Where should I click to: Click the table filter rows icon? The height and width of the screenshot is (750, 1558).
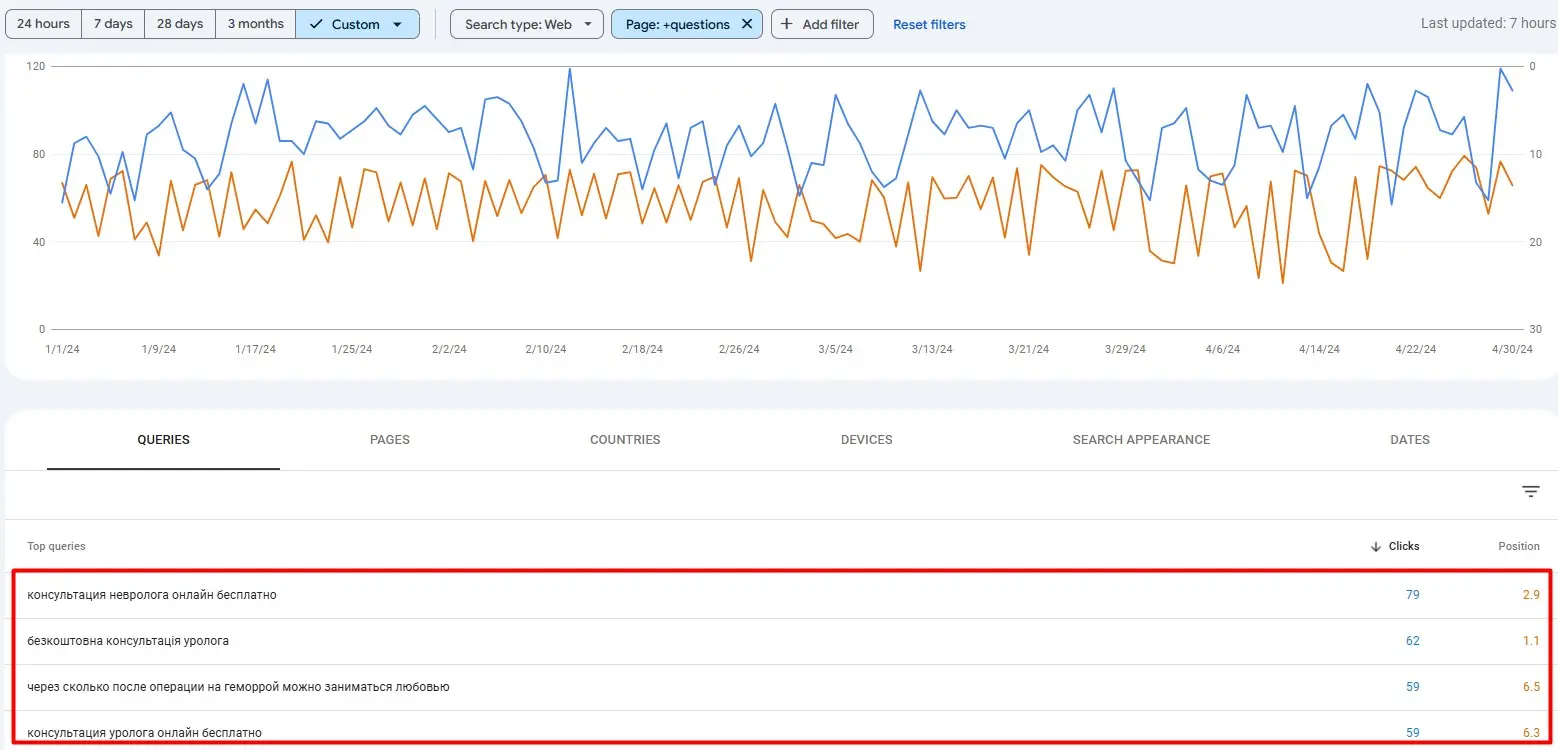pyautogui.click(x=1531, y=491)
